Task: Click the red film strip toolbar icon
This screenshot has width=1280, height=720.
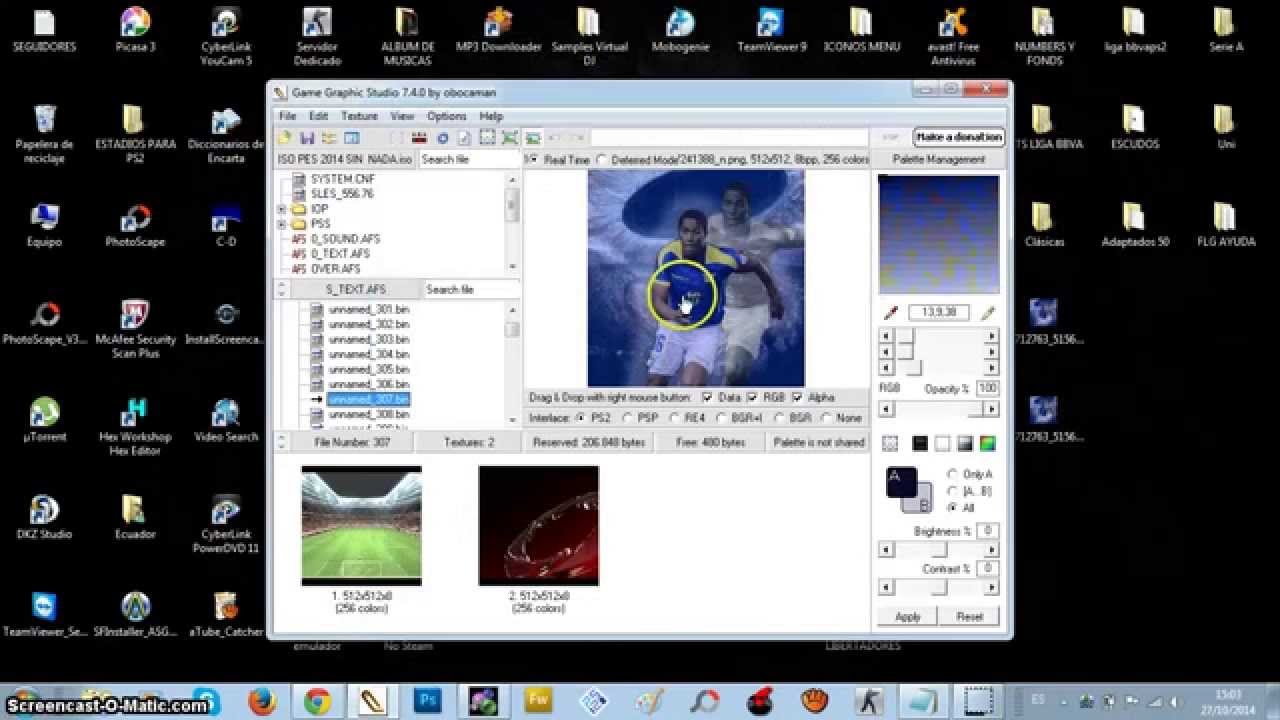Action: pos(420,138)
